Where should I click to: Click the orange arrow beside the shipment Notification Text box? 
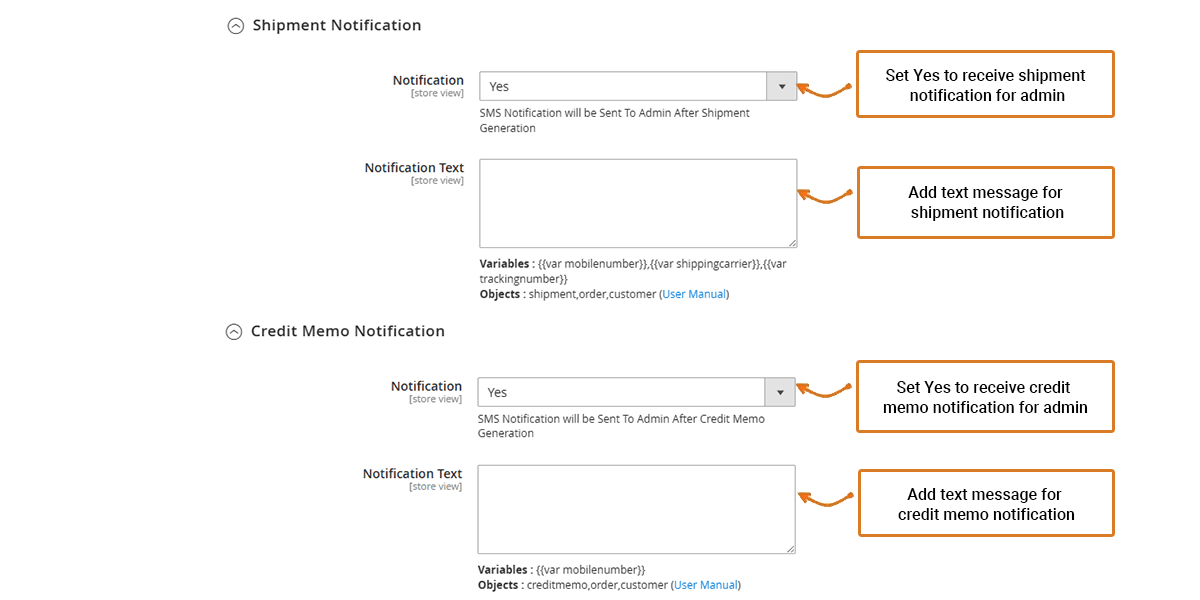(x=825, y=196)
